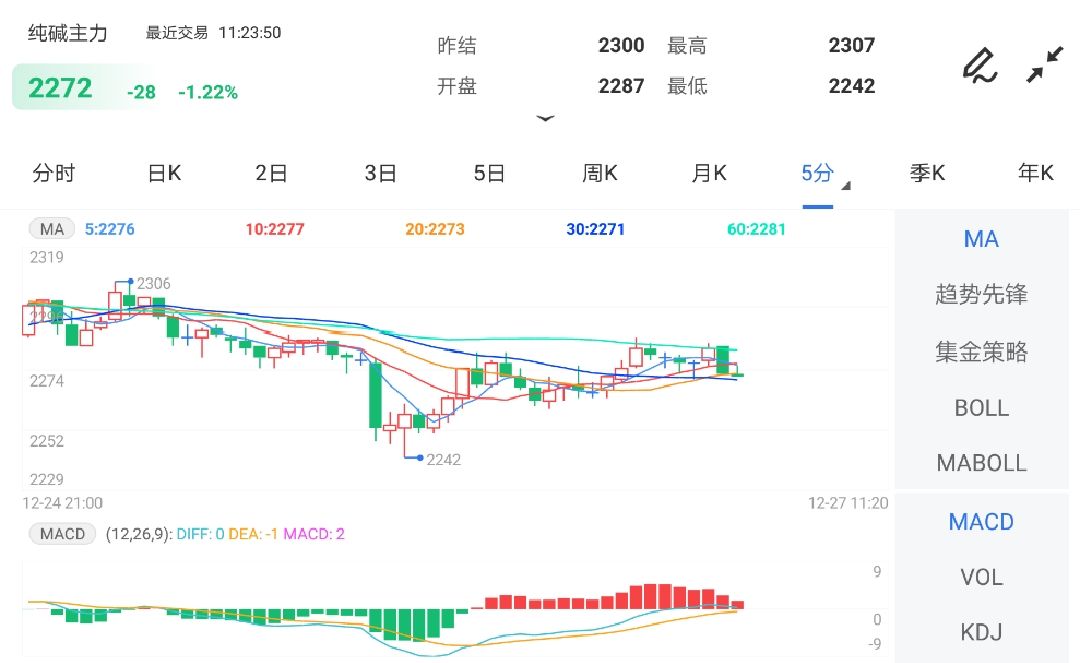The height and width of the screenshot is (663, 1080).
Task: Select the 趋势先锋 indicator
Action: click(981, 295)
